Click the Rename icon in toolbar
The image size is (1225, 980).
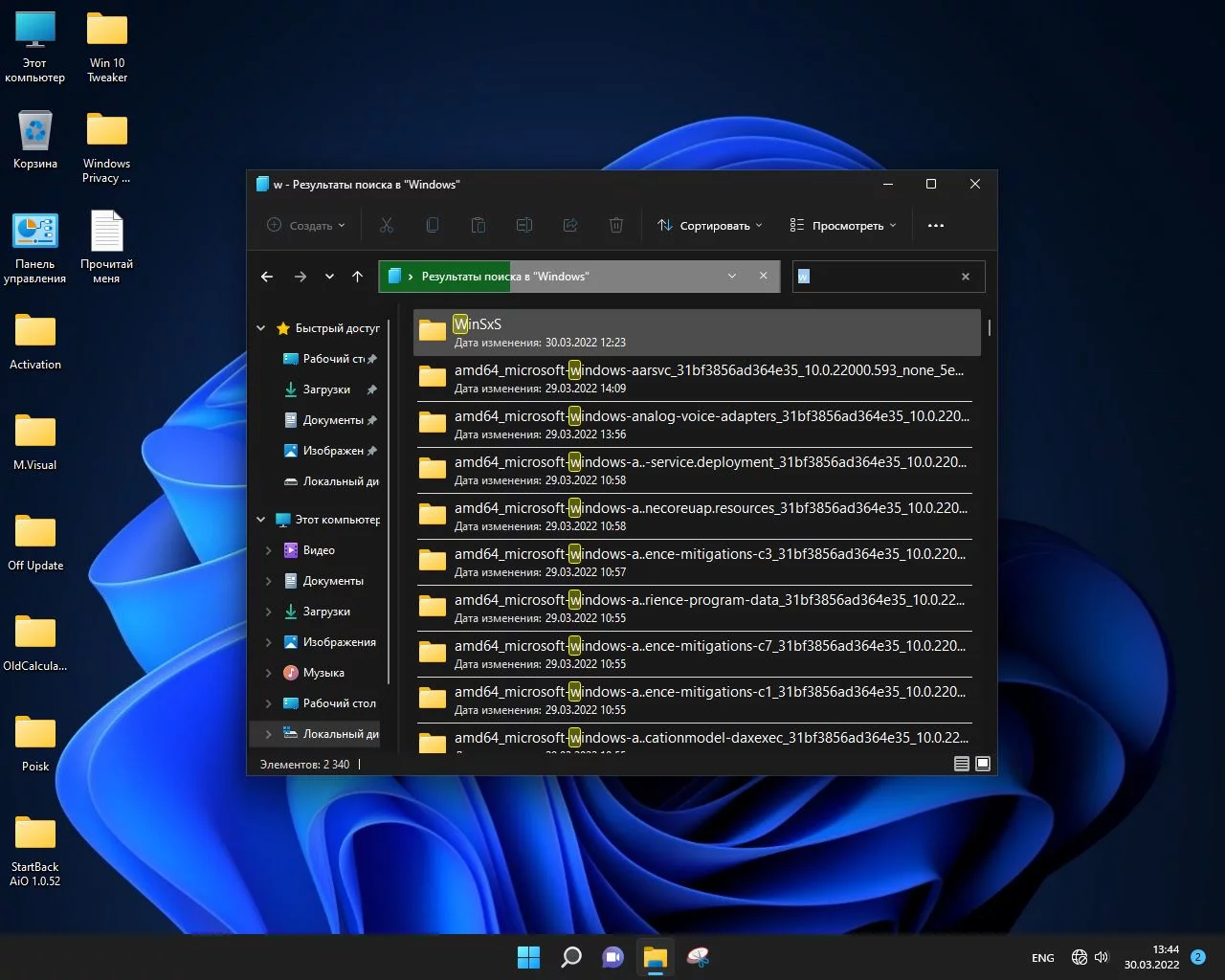[524, 226]
